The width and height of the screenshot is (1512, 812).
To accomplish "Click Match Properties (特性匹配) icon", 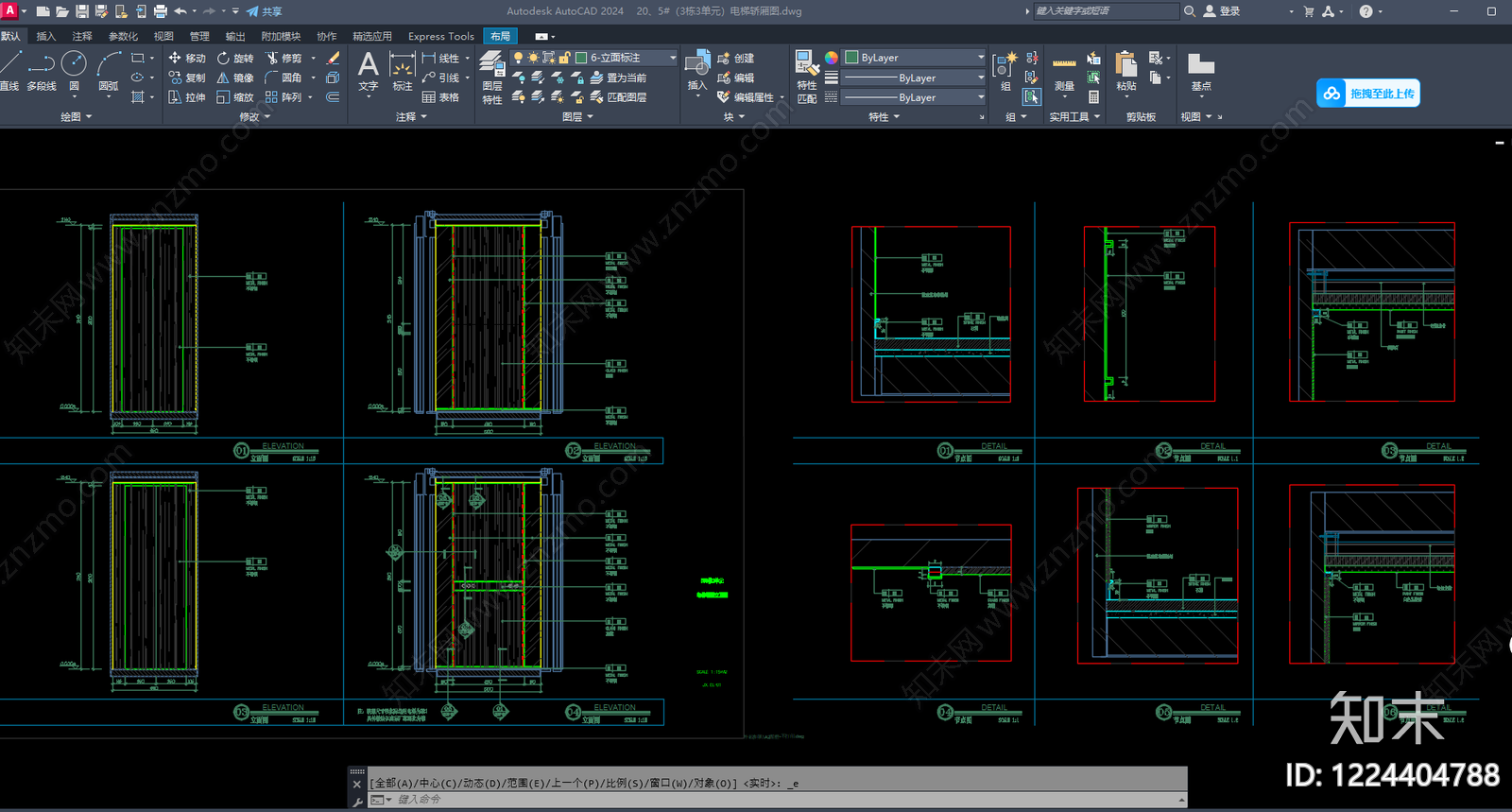I will pyautogui.click(x=807, y=77).
